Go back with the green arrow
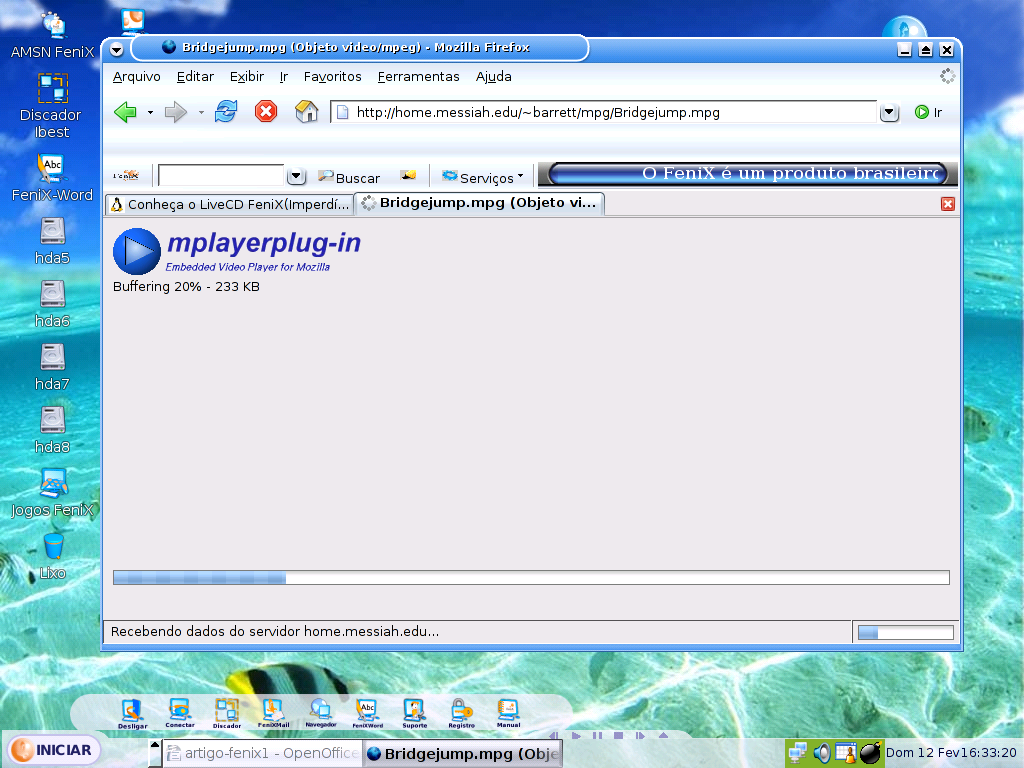 tap(125, 112)
